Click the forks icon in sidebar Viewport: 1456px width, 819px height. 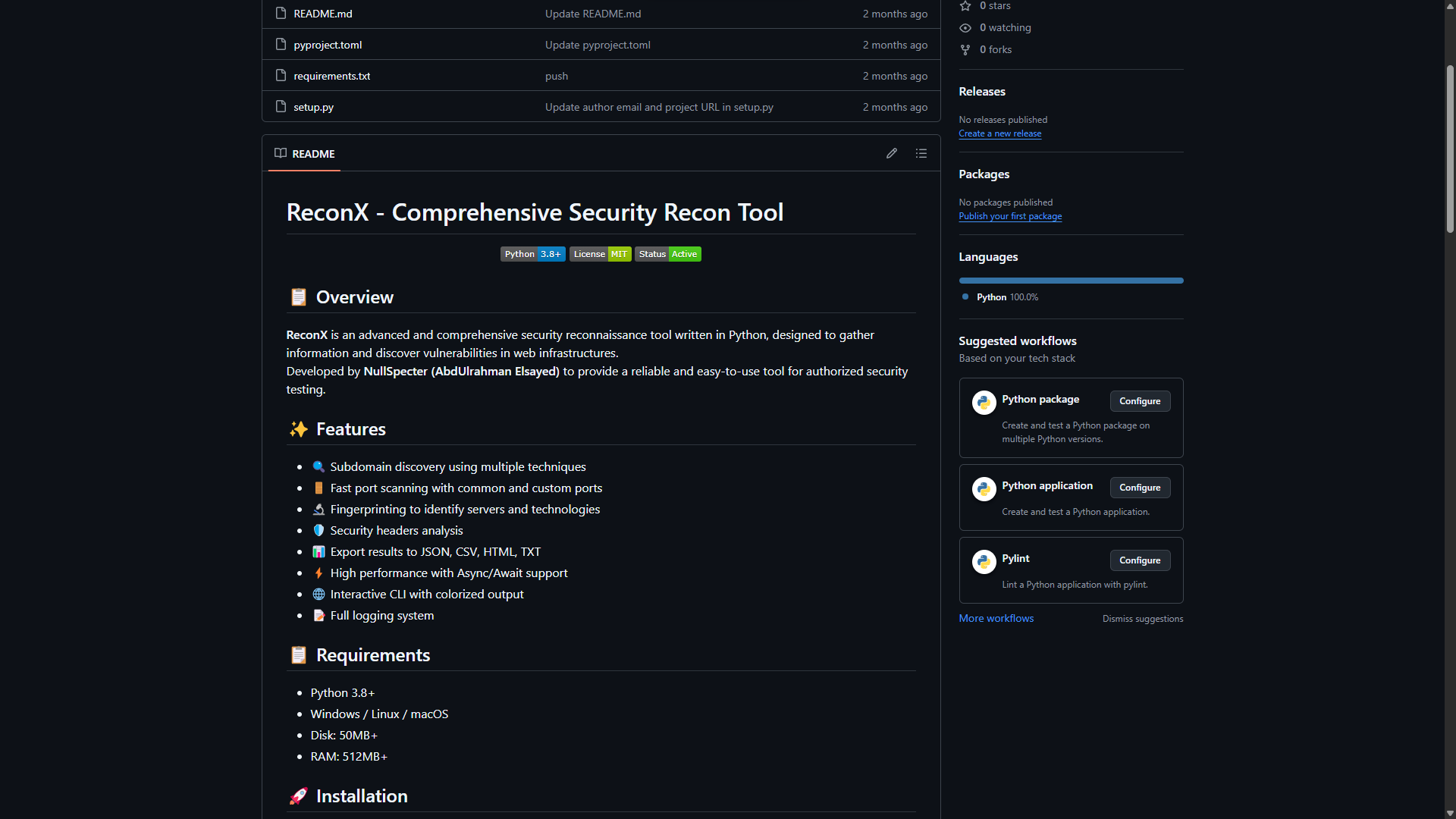click(x=965, y=50)
